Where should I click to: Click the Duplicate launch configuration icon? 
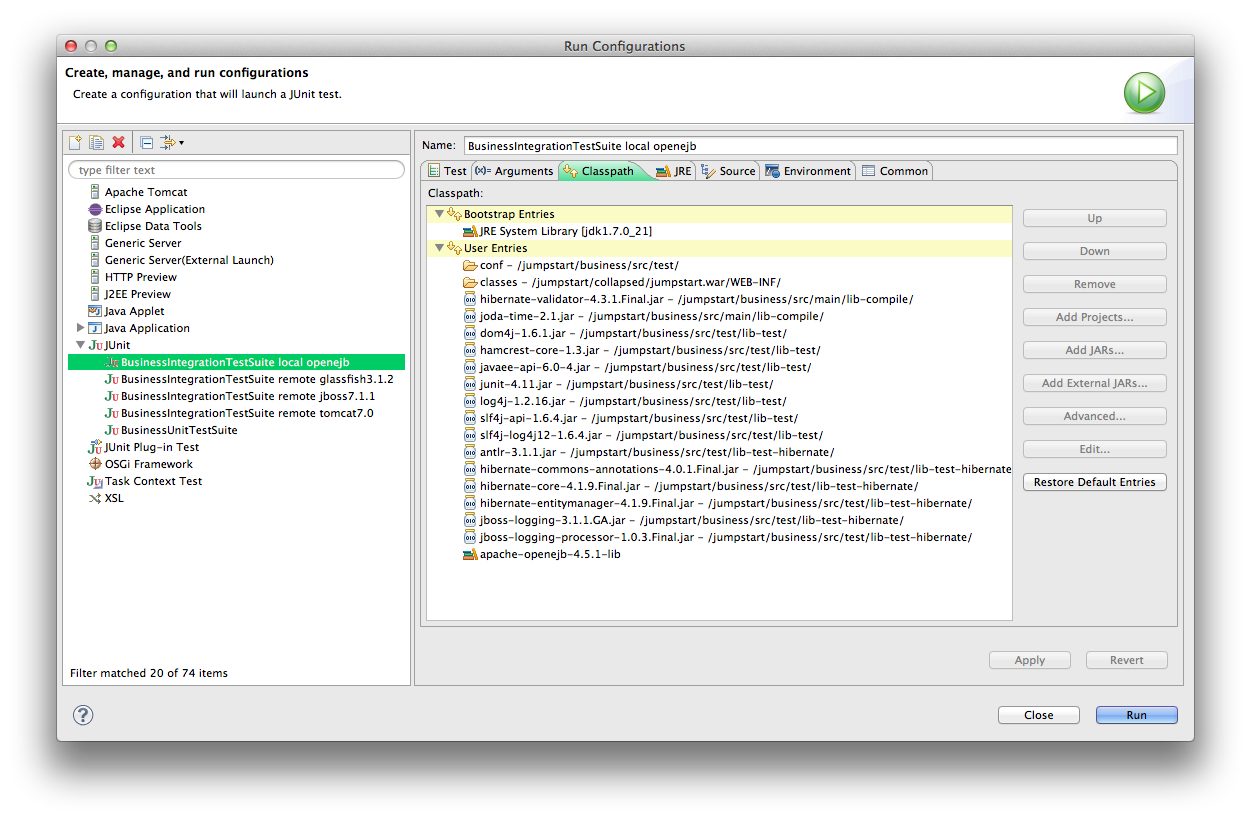(96, 143)
